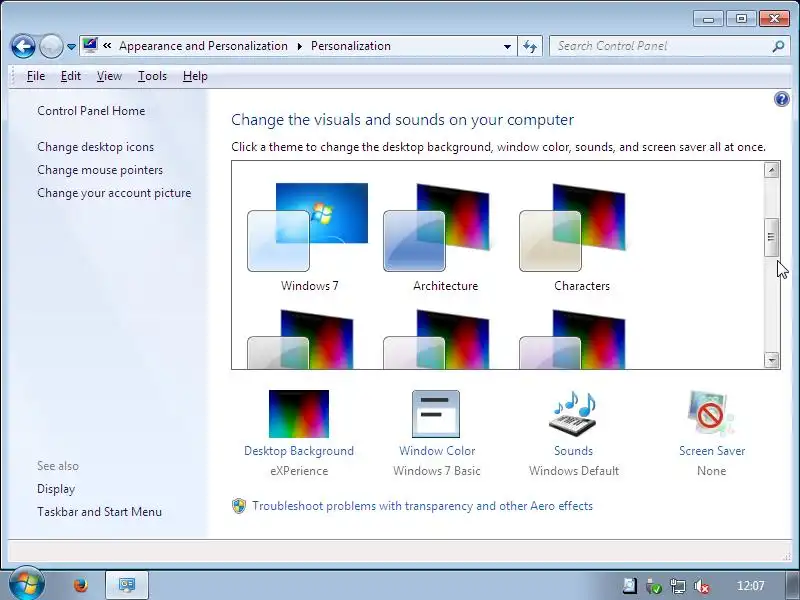Image resolution: width=800 pixels, height=600 pixels.
Task: Click the theme list scroll down arrow
Action: [771, 360]
